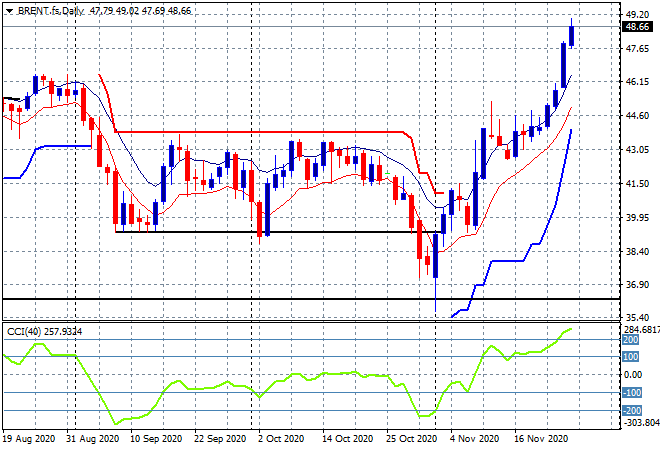Select the latest blue candle near 48.66
The image size is (660, 450).
click(571, 36)
